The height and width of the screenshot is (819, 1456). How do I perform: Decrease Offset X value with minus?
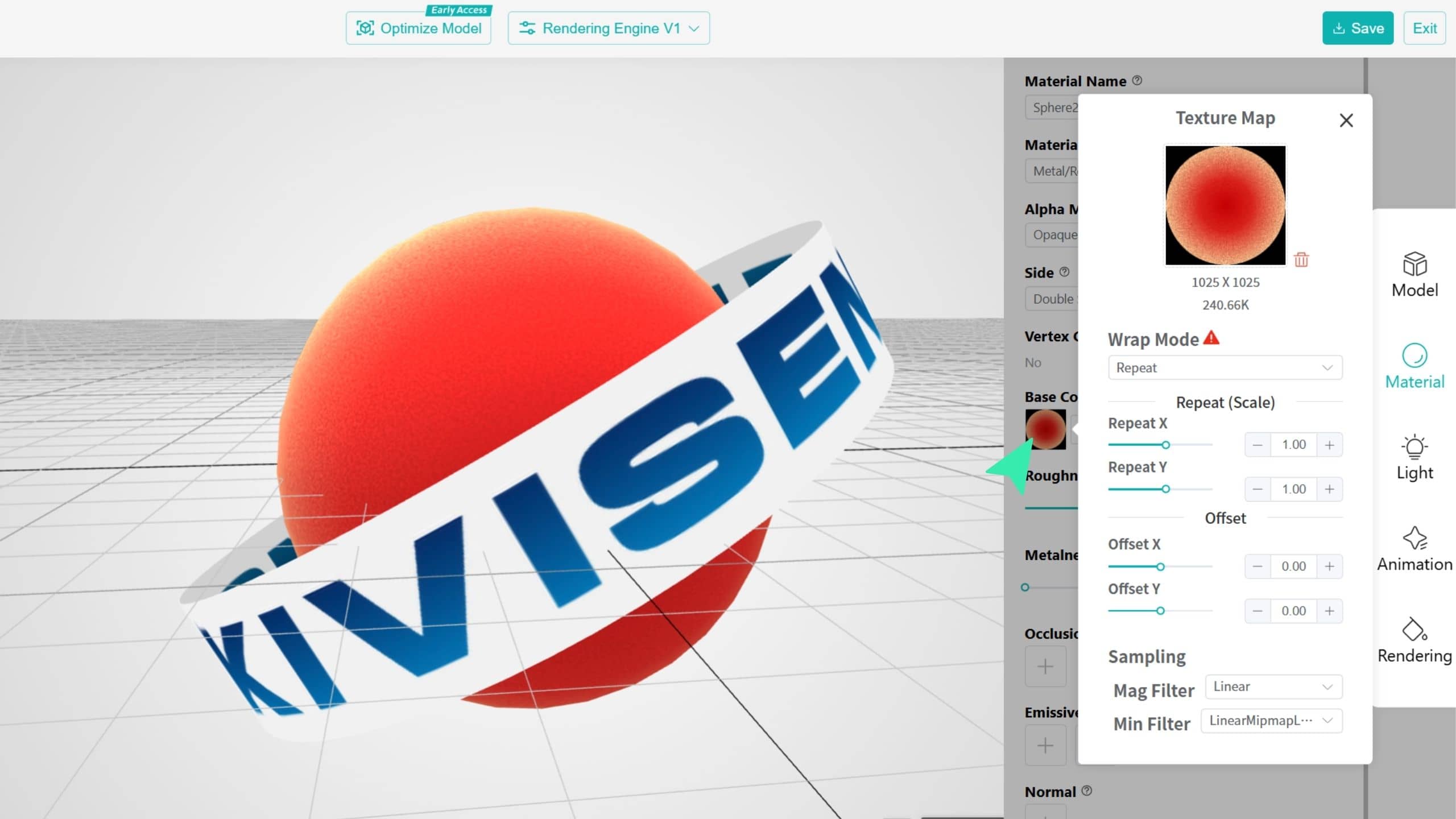click(1258, 566)
